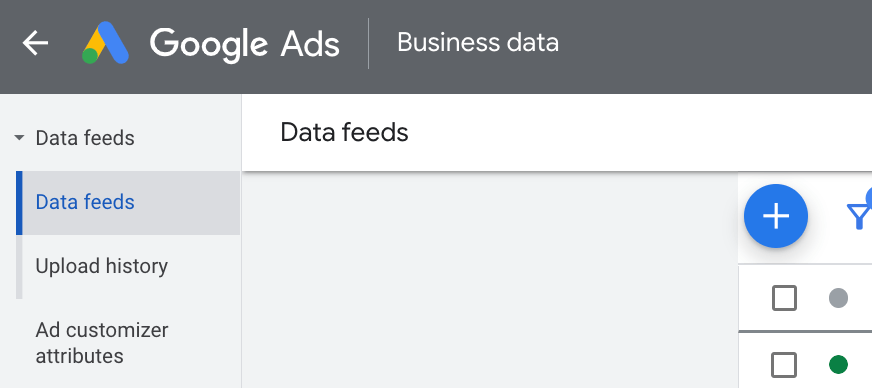Open the filter funnel icon
The height and width of the screenshot is (388, 872).
(859, 216)
